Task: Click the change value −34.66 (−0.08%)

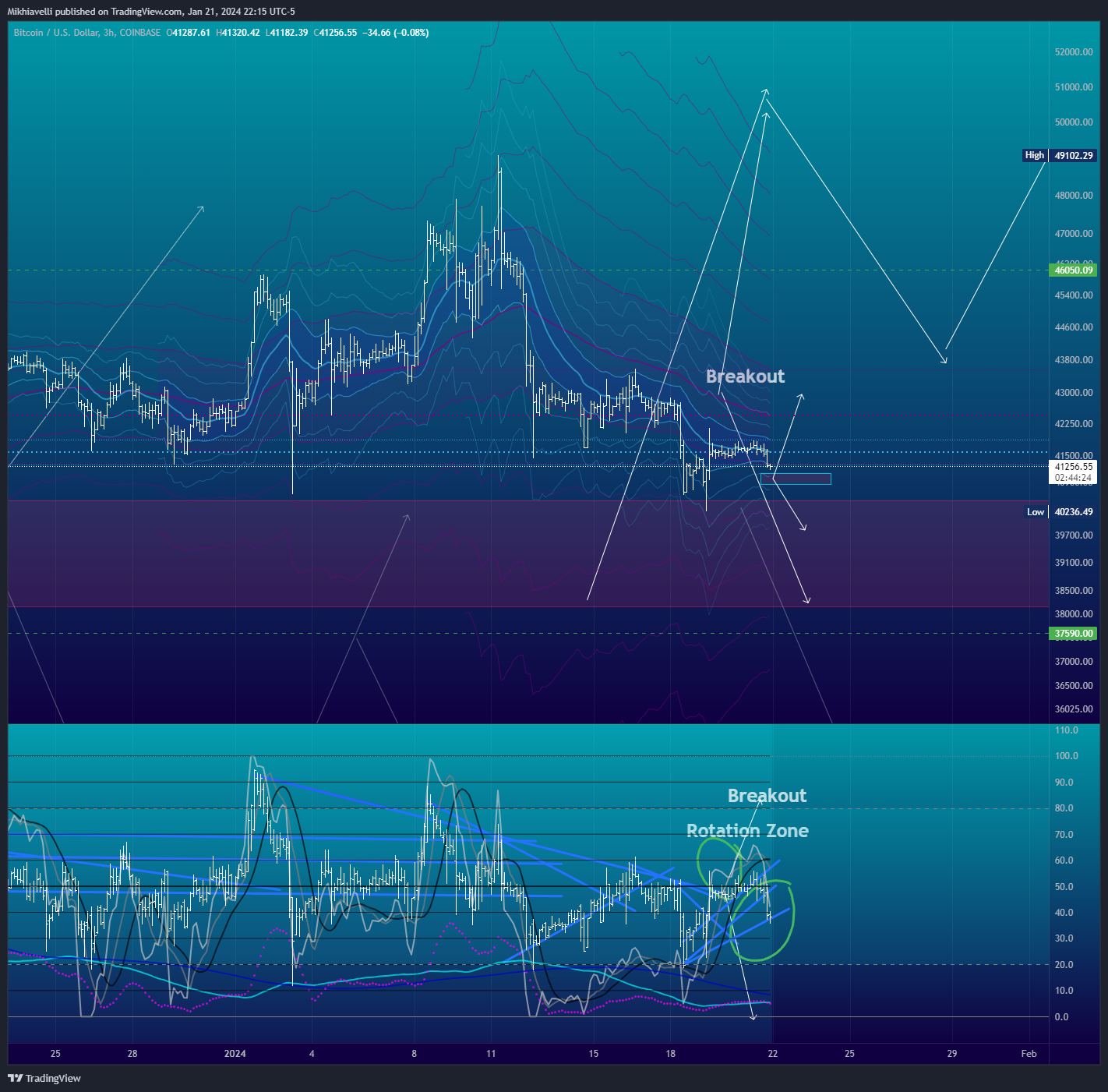Action: pos(396,33)
